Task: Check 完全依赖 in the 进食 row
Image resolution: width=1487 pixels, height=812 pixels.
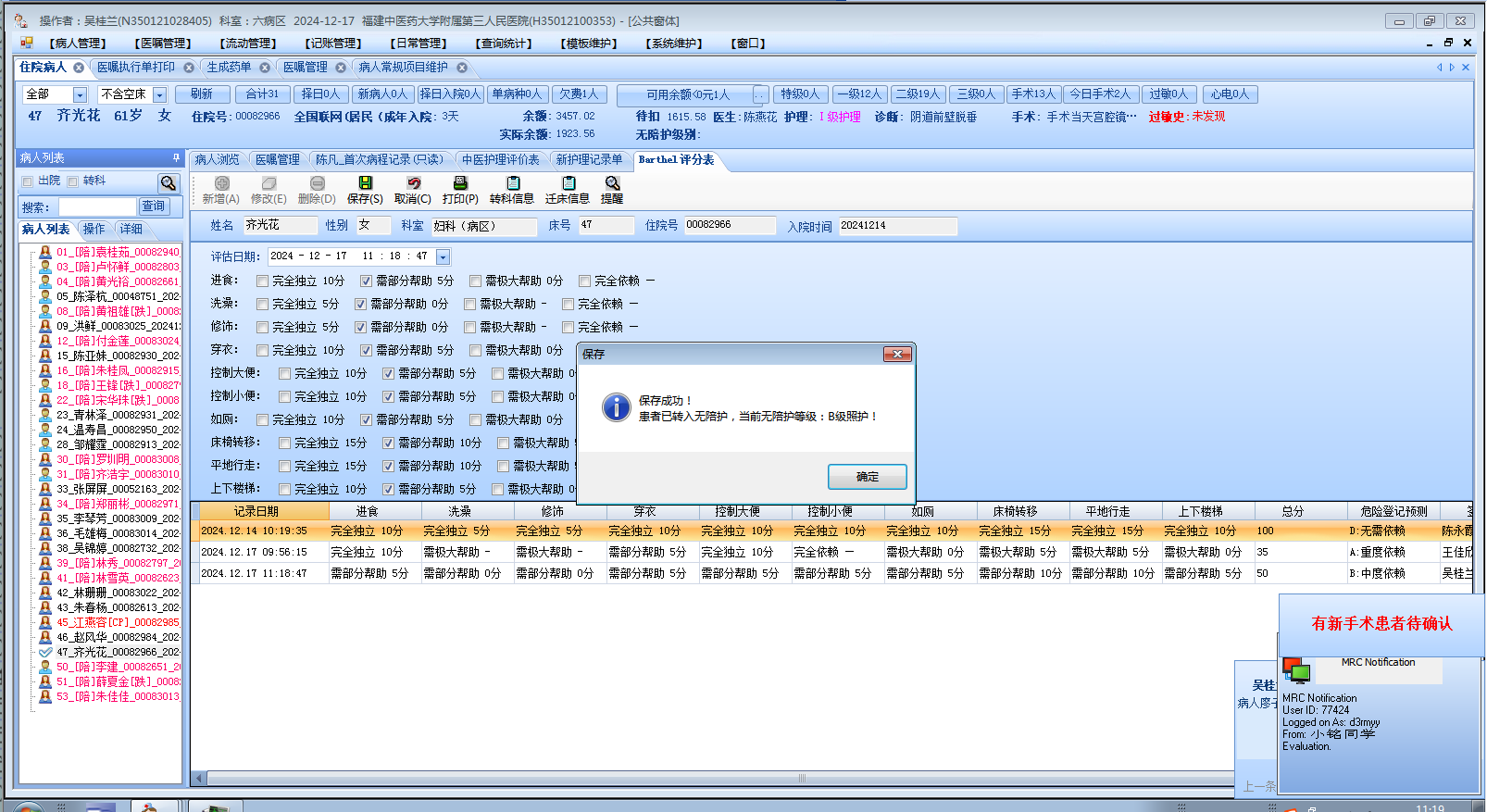Action: click(x=585, y=281)
